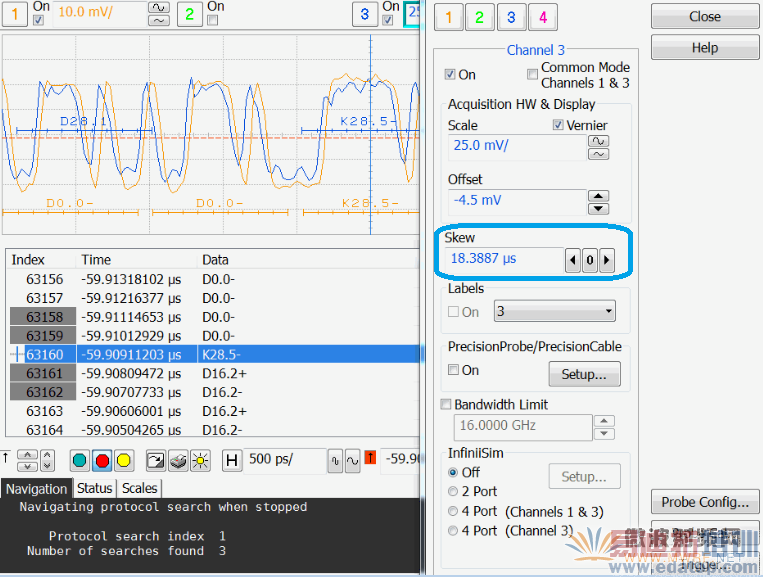Switch to channel 1 tab in dialog
Image resolution: width=763 pixels, height=578 pixels.
[448, 18]
